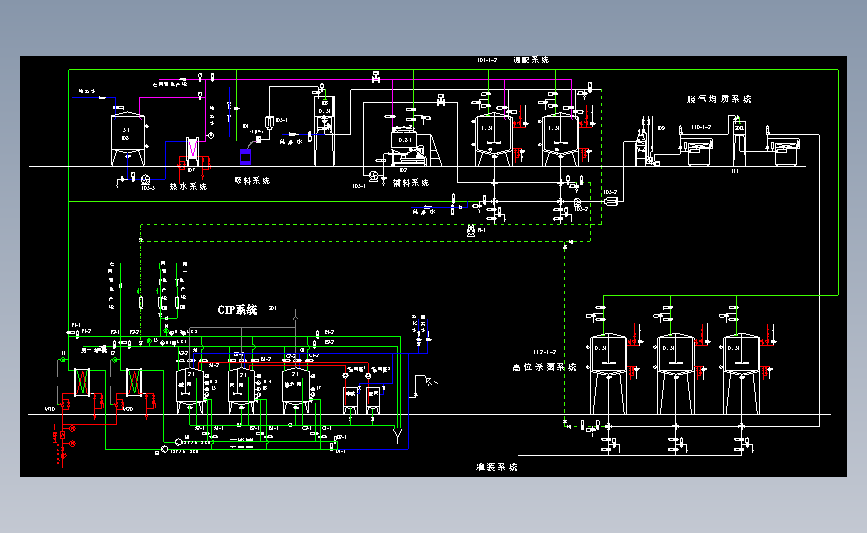Viewport: 867px width, 533px height.
Task: Select the 调配系统 title at top
Action: 531,60
